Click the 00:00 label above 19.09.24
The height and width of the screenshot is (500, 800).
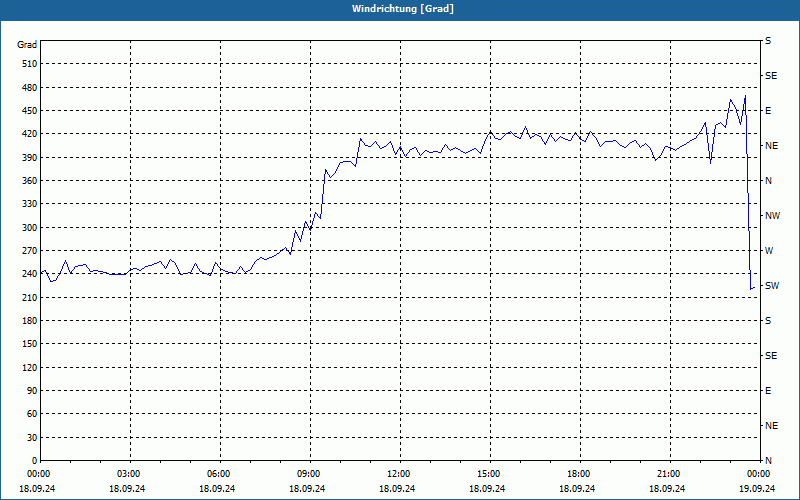pyautogui.click(x=759, y=474)
